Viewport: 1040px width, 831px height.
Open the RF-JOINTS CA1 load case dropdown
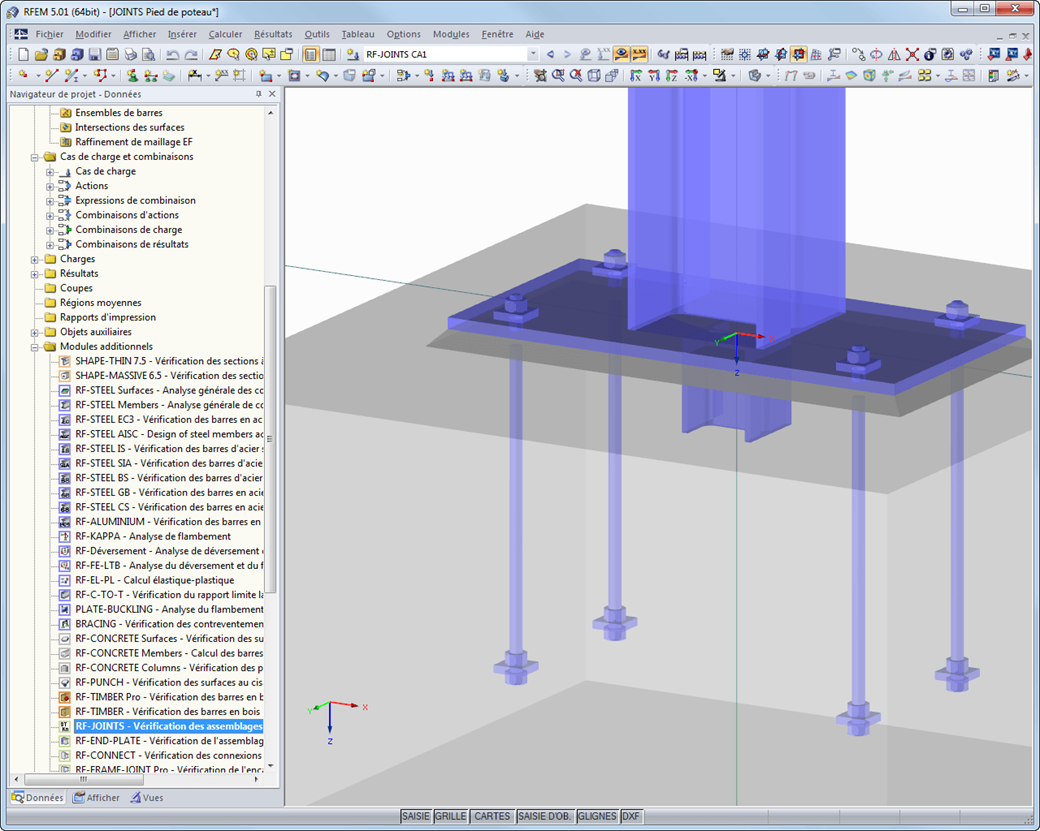pyautogui.click(x=533, y=54)
